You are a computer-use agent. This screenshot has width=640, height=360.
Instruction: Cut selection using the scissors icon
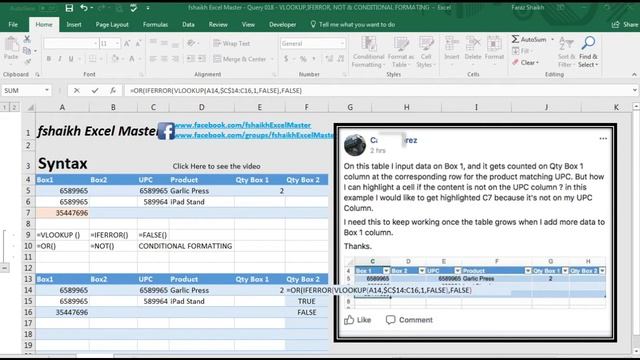point(27,39)
